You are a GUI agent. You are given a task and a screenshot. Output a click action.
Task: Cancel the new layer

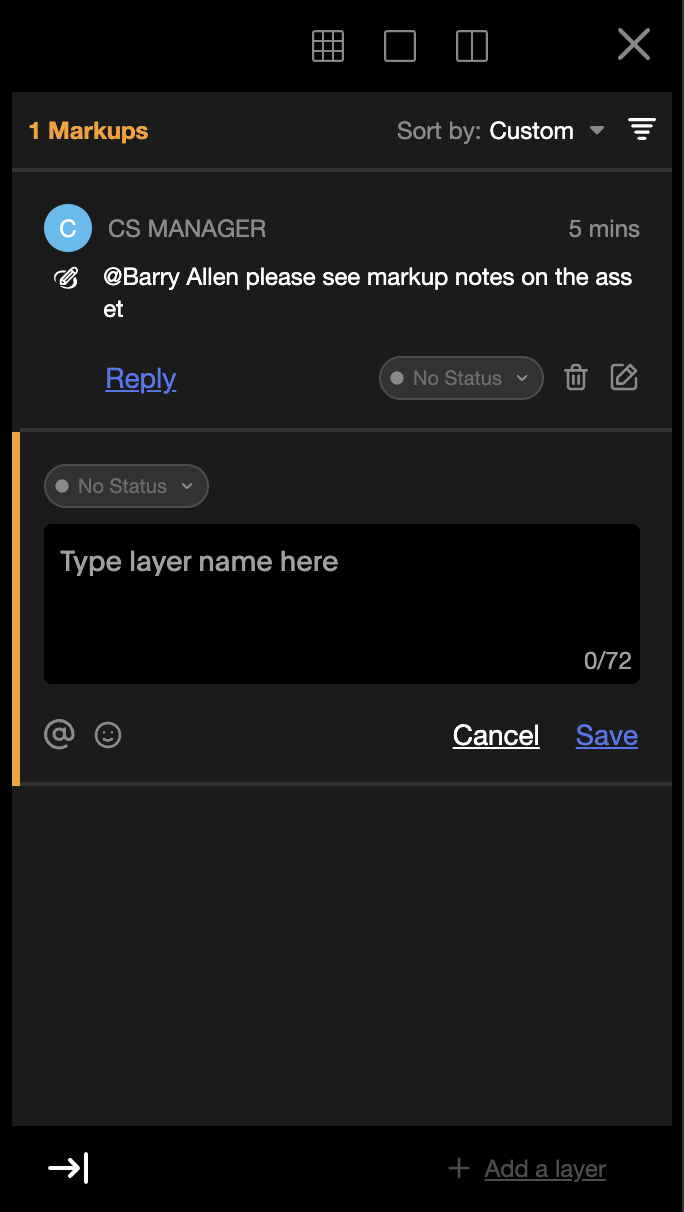496,735
